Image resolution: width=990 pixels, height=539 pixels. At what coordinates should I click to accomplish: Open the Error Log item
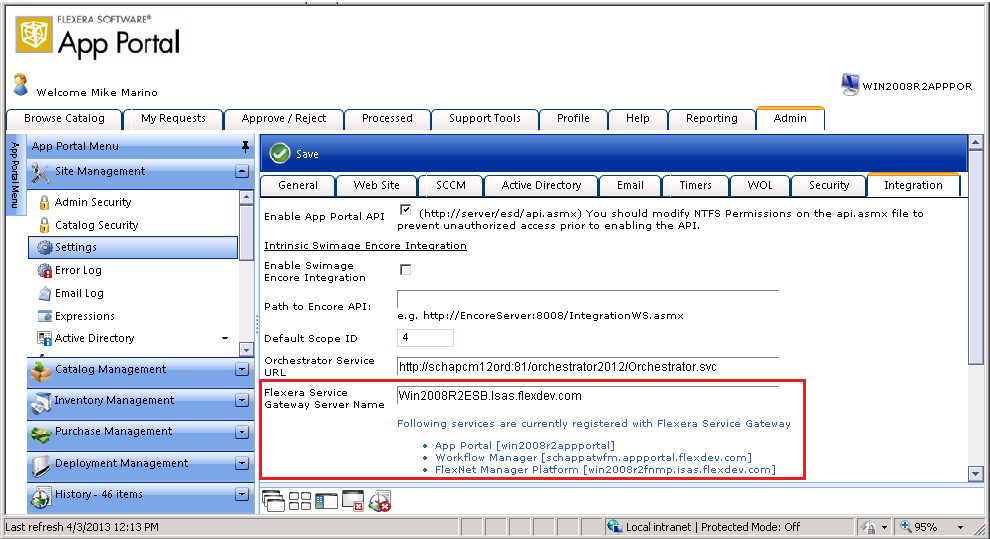click(x=78, y=270)
